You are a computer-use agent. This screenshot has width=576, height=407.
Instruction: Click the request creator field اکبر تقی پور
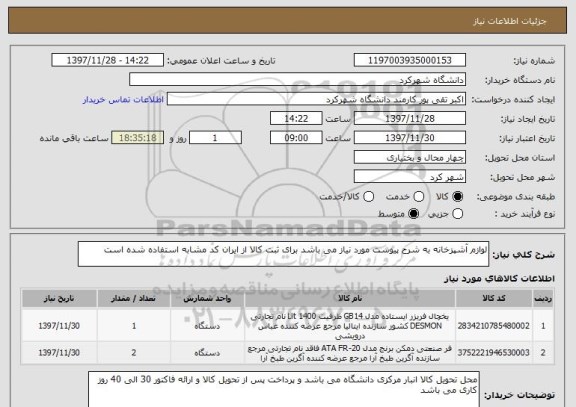click(x=316, y=99)
